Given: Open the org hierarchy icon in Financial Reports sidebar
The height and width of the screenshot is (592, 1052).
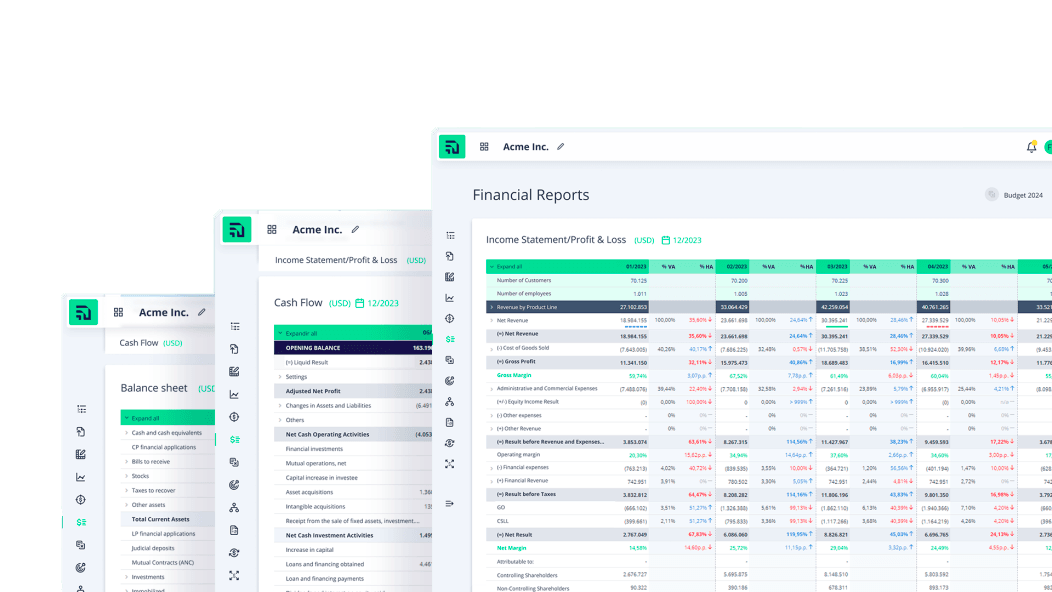Looking at the screenshot, I should point(450,401).
